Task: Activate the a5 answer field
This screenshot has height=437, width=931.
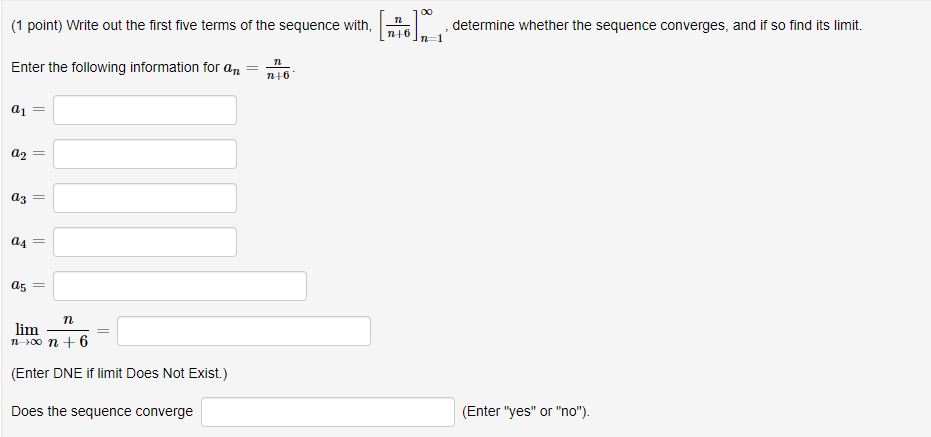Action: pyautogui.click(x=180, y=286)
